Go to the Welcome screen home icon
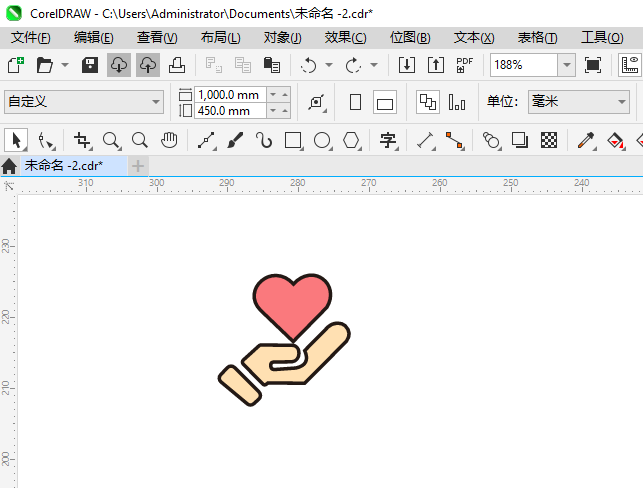Image resolution: width=643 pixels, height=488 pixels. pyautogui.click(x=9, y=166)
